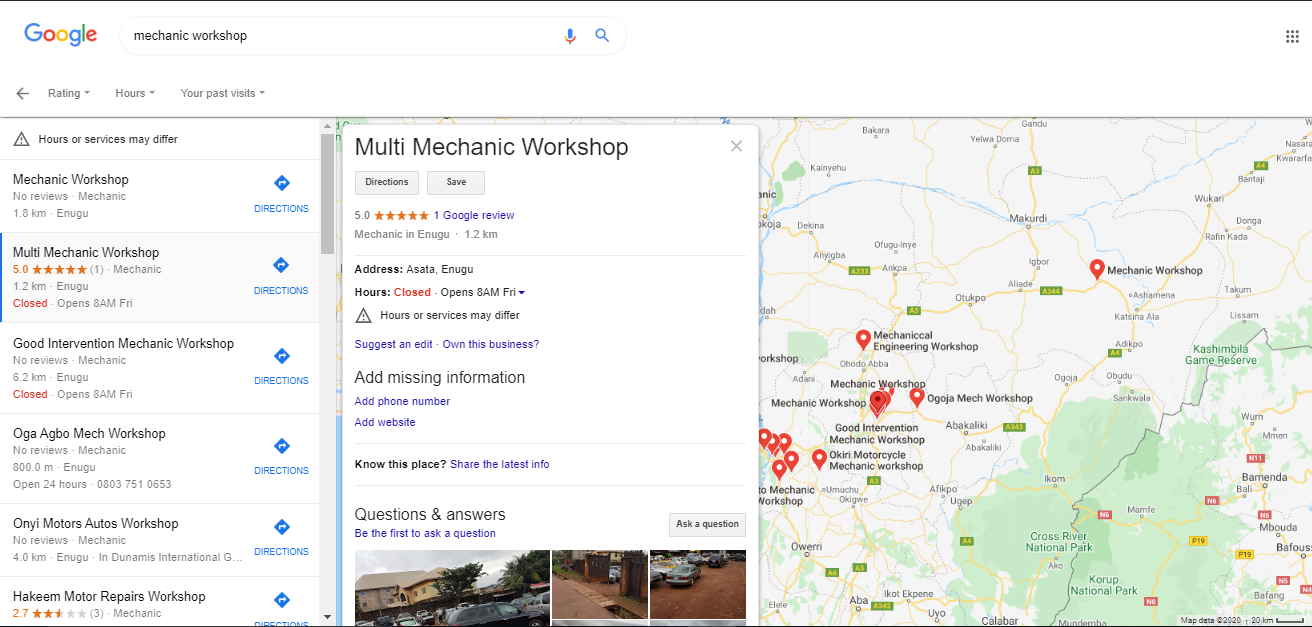Select the Mechaniccal Engineering Workshop map pin
Screen dimensions: 1312x627
point(863,340)
